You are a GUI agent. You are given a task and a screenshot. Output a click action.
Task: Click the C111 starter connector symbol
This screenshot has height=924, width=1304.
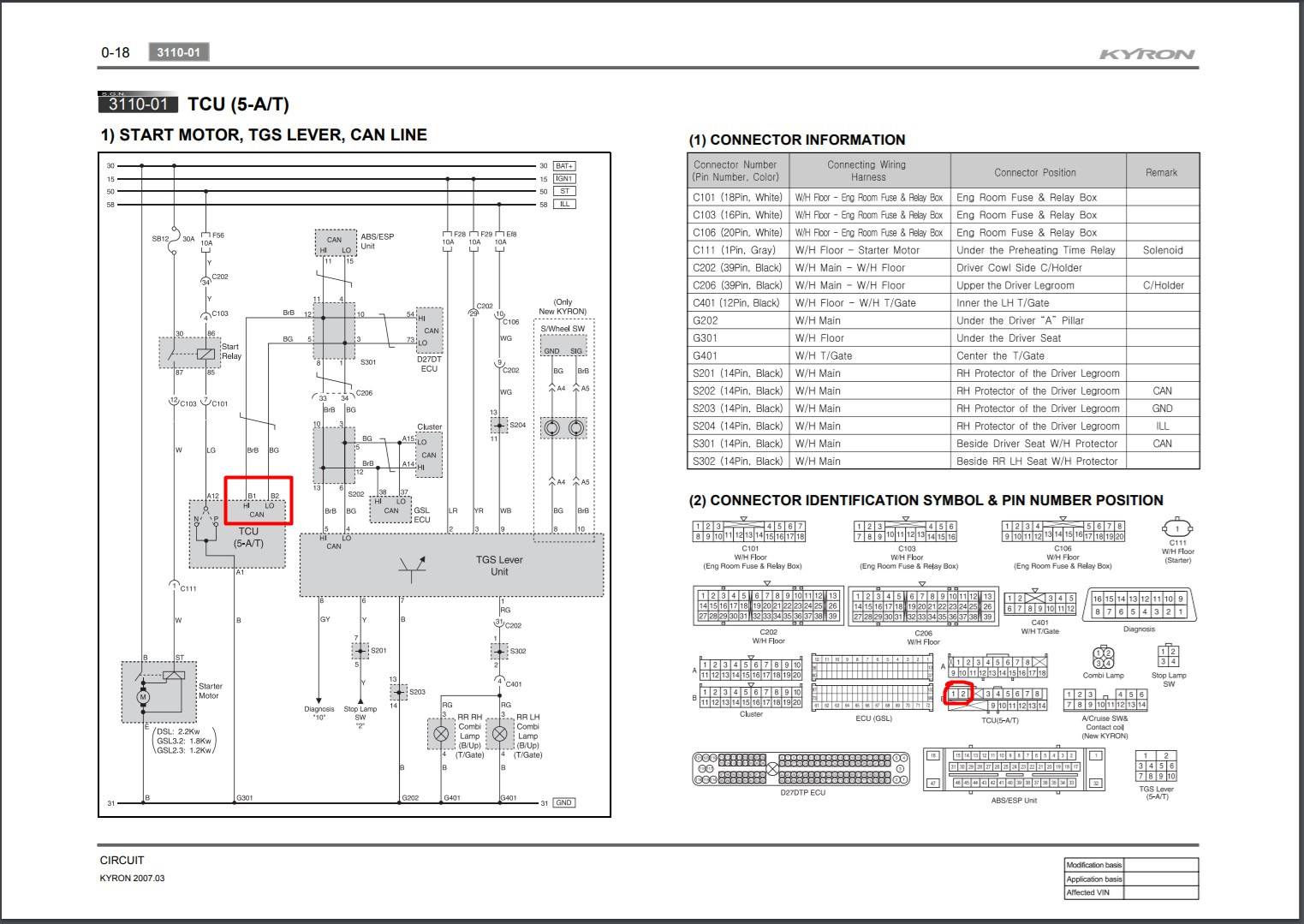coord(1177,528)
